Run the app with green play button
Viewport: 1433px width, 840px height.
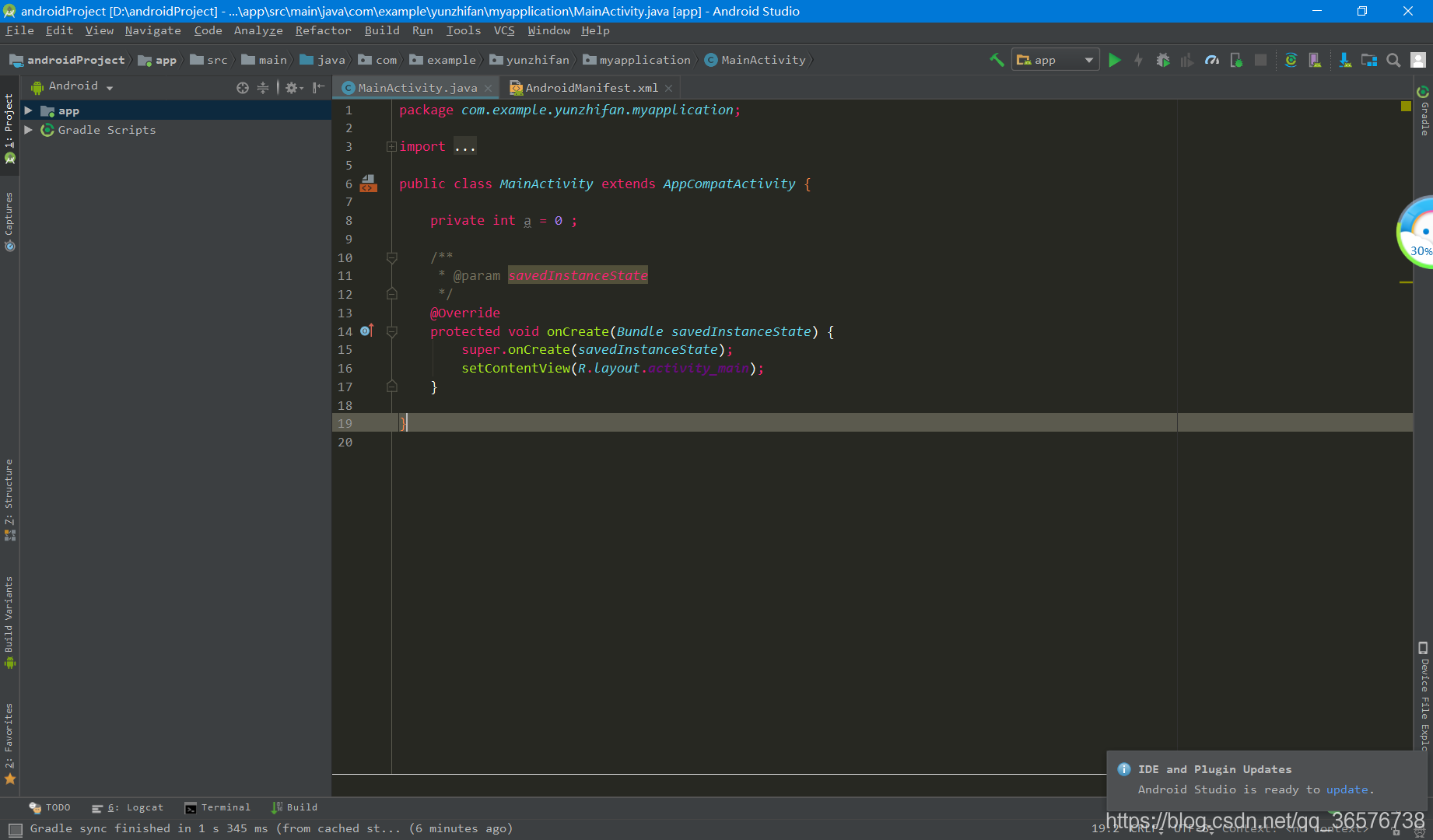(x=1115, y=60)
